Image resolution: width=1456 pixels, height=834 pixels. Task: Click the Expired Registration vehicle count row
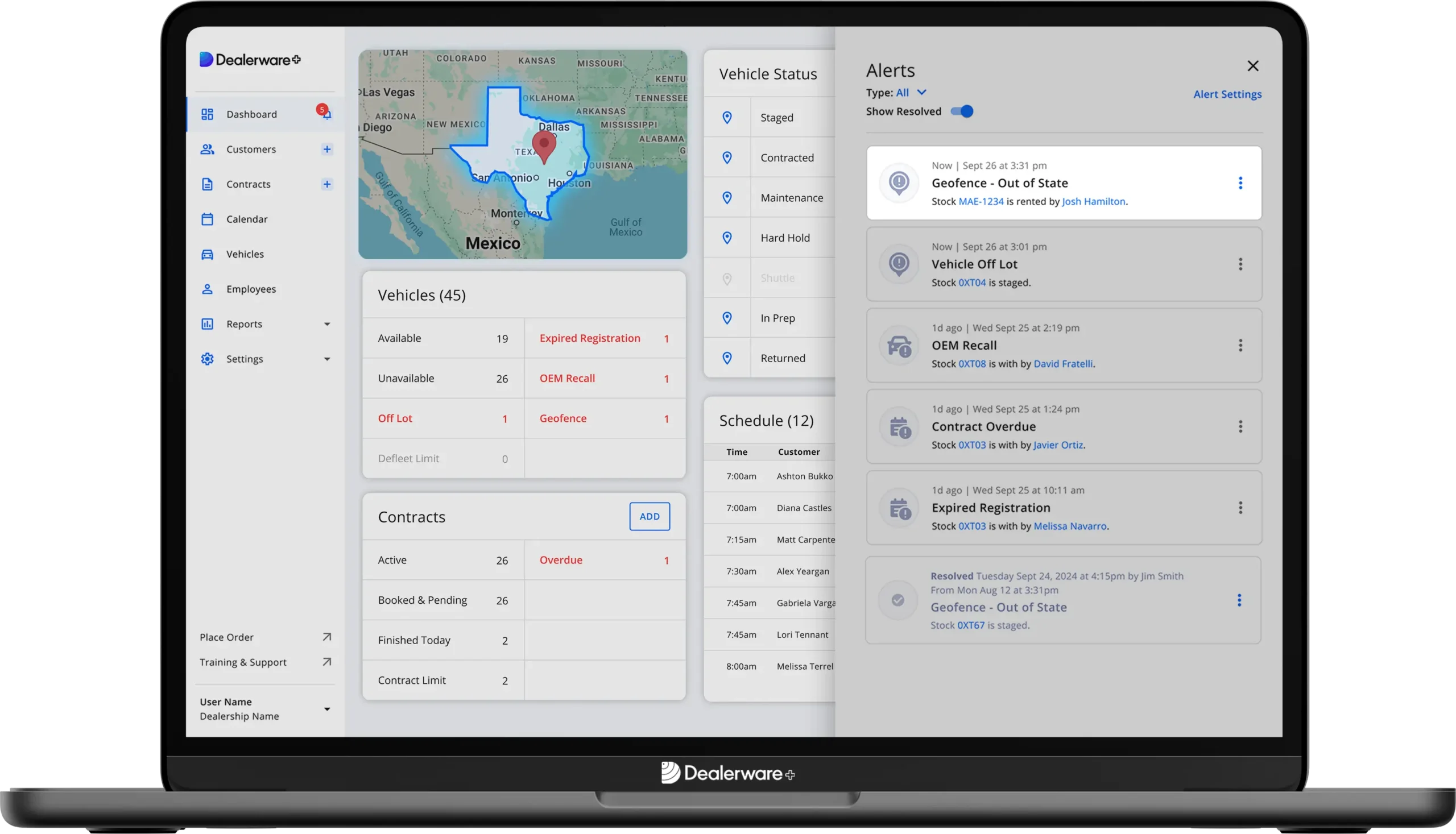coord(605,338)
